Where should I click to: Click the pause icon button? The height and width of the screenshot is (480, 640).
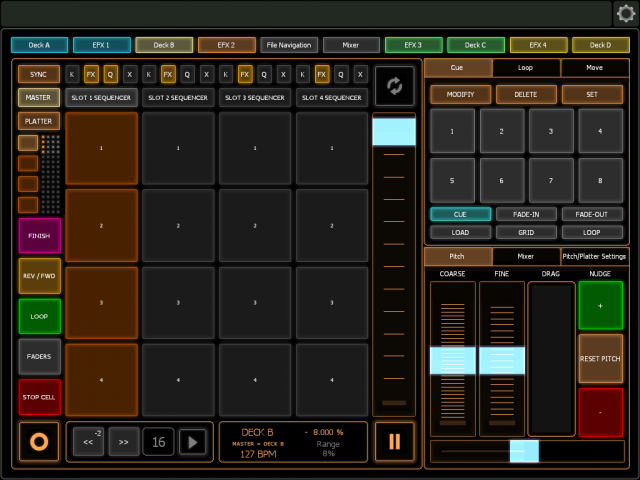pos(394,441)
